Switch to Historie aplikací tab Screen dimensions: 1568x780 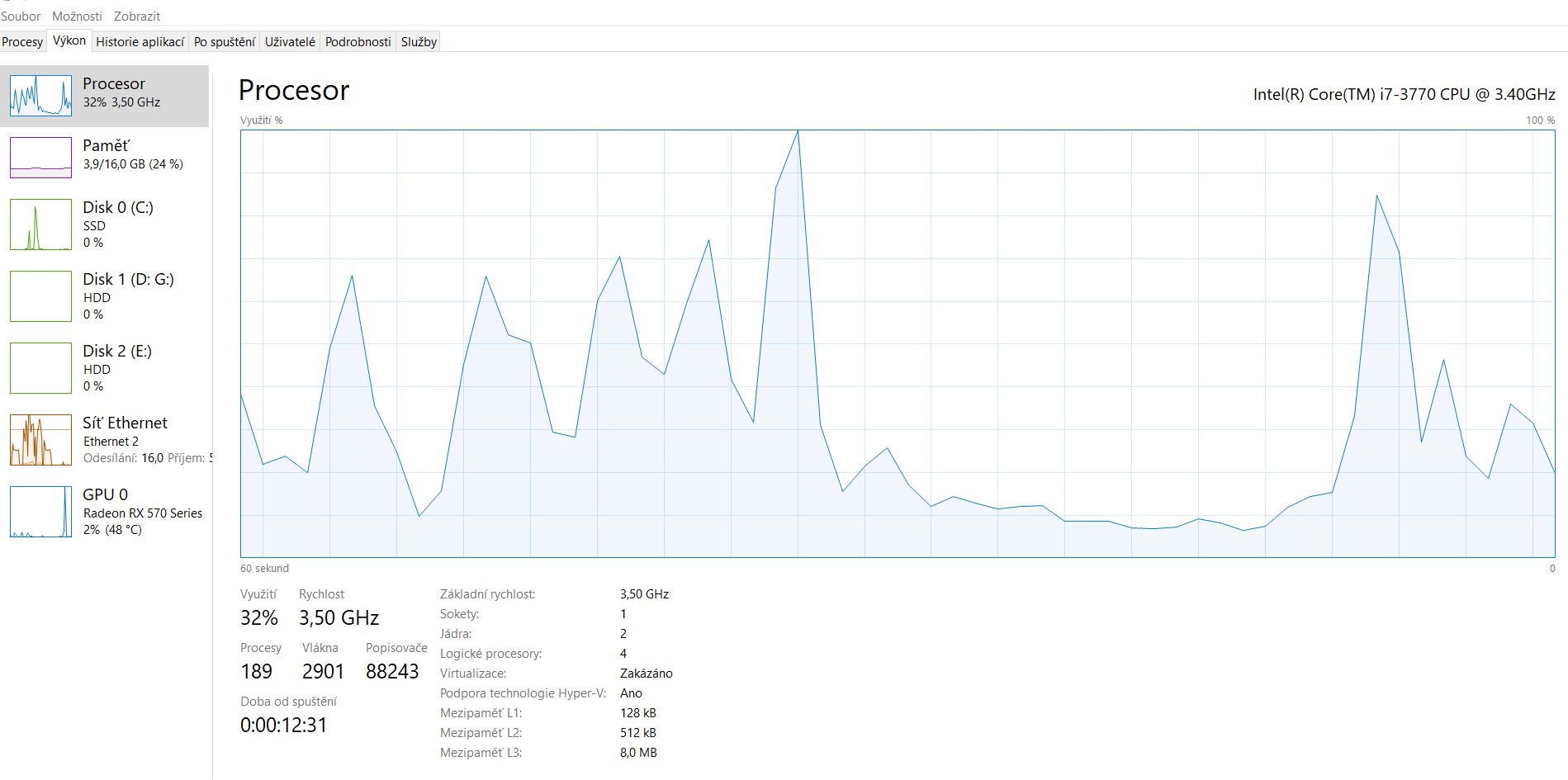tap(140, 42)
